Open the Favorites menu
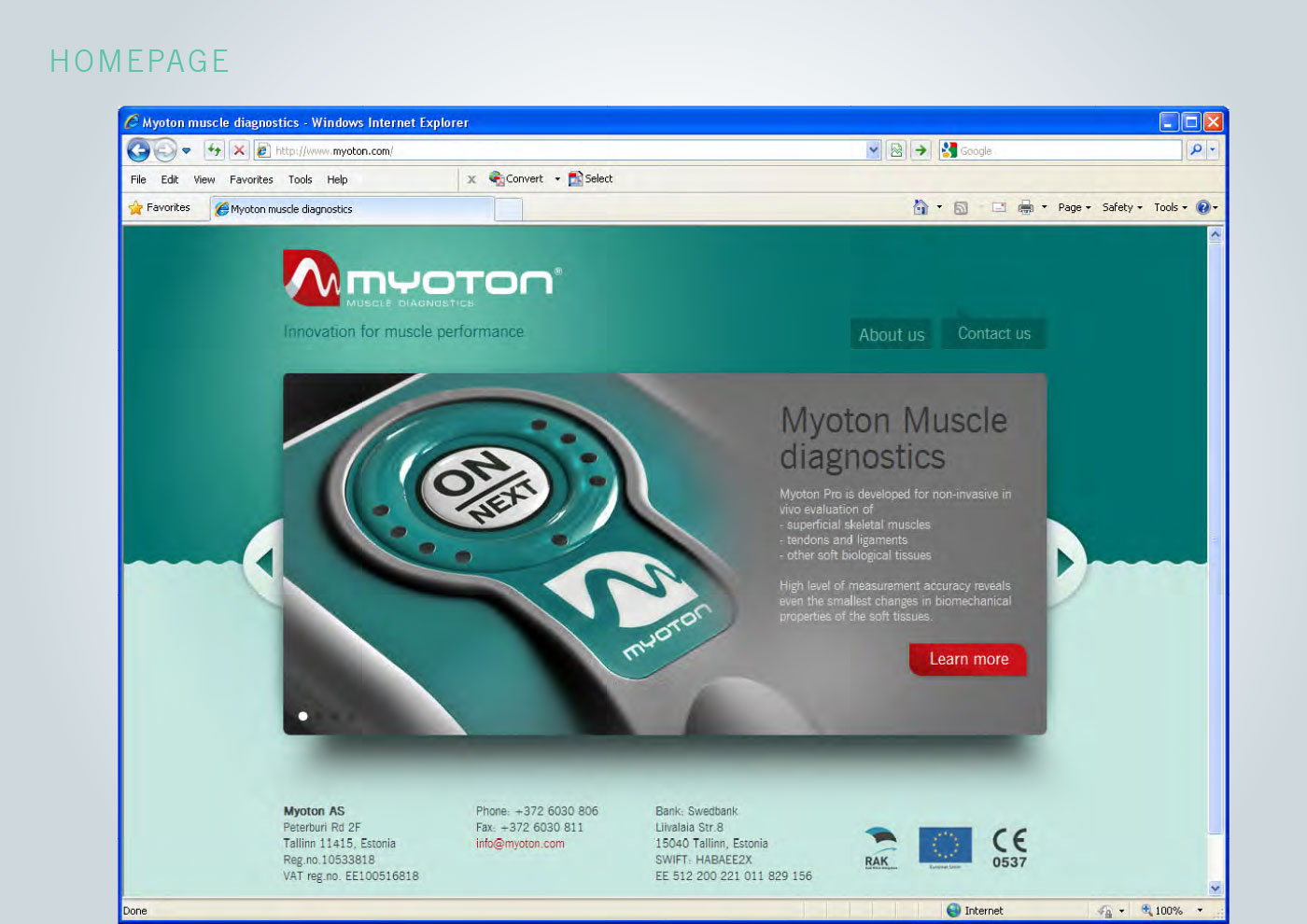The height and width of the screenshot is (924, 1307). (251, 180)
